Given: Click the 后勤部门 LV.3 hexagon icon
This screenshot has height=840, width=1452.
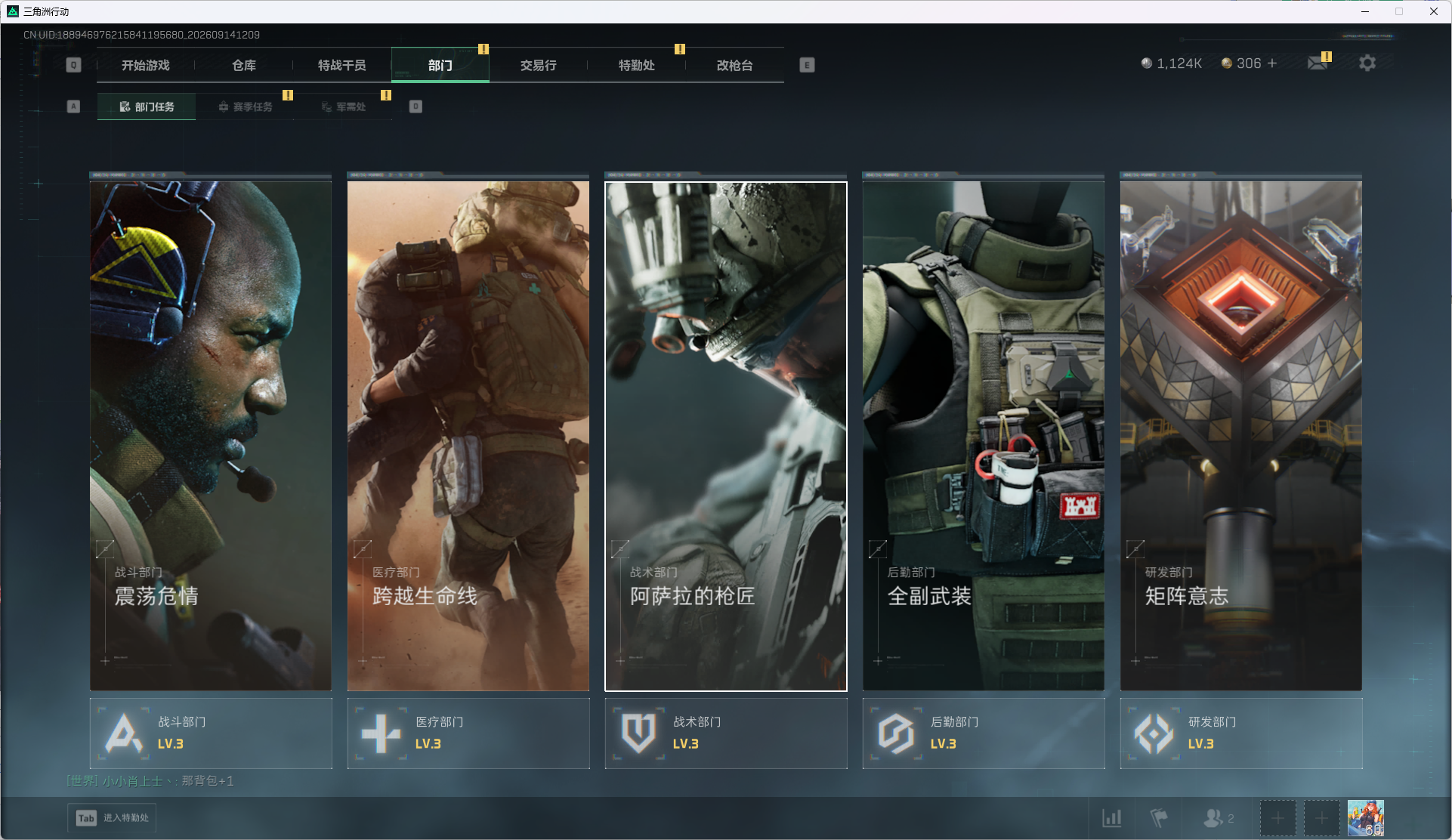Looking at the screenshot, I should click(x=896, y=733).
